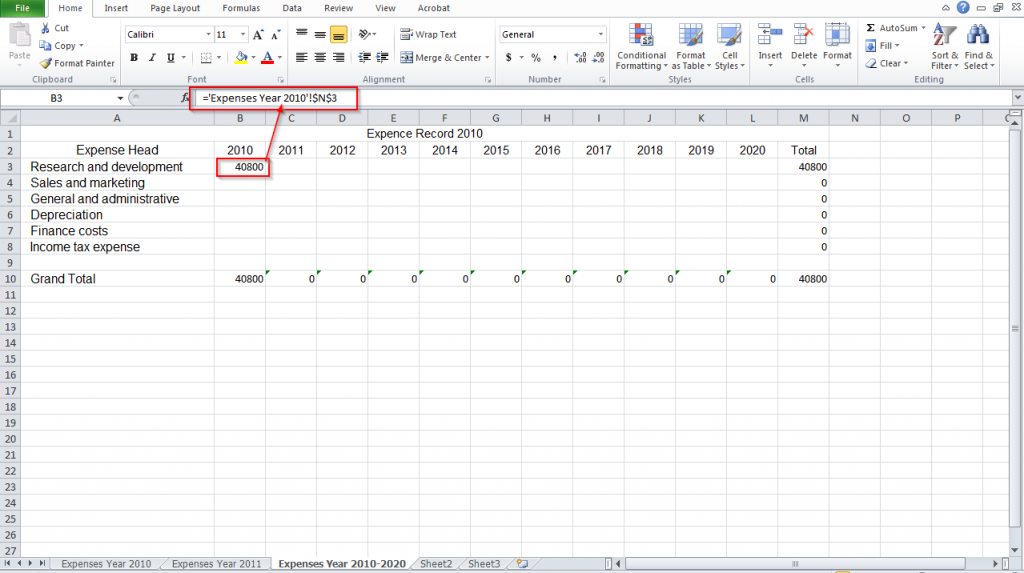Toggle Underline formatting

pos(170,57)
